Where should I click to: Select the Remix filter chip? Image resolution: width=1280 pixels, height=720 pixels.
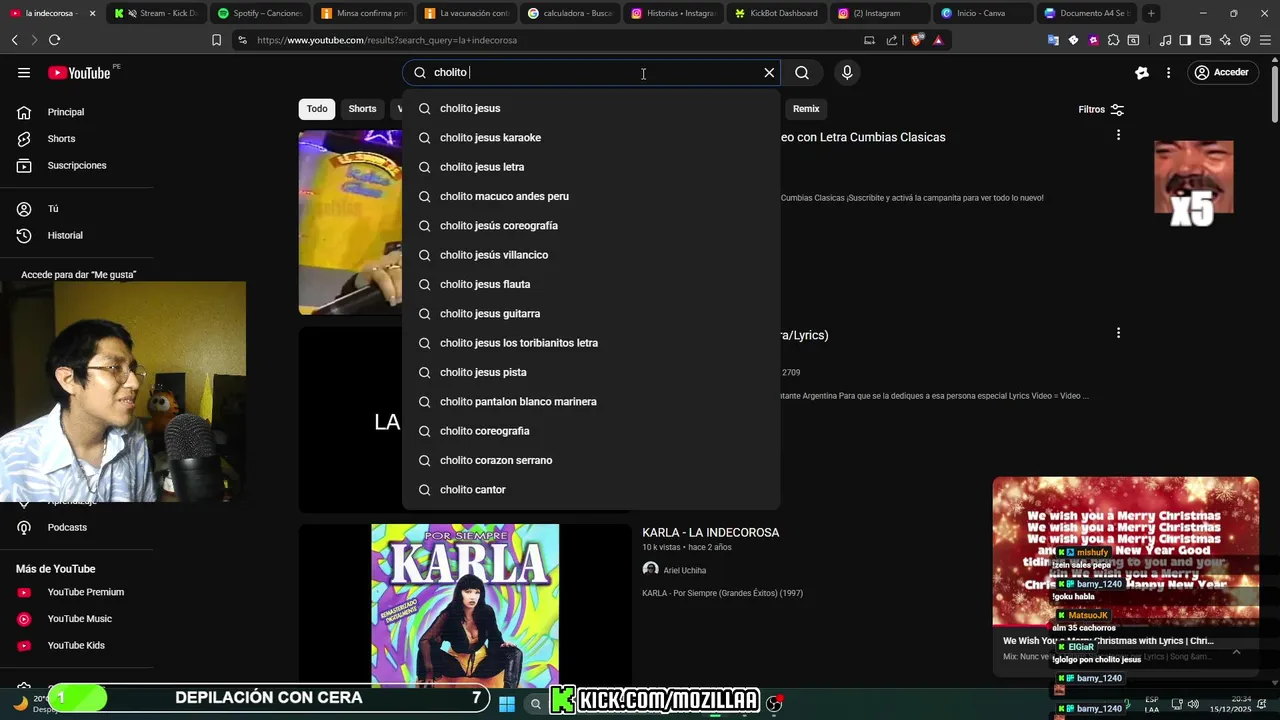[806, 109]
